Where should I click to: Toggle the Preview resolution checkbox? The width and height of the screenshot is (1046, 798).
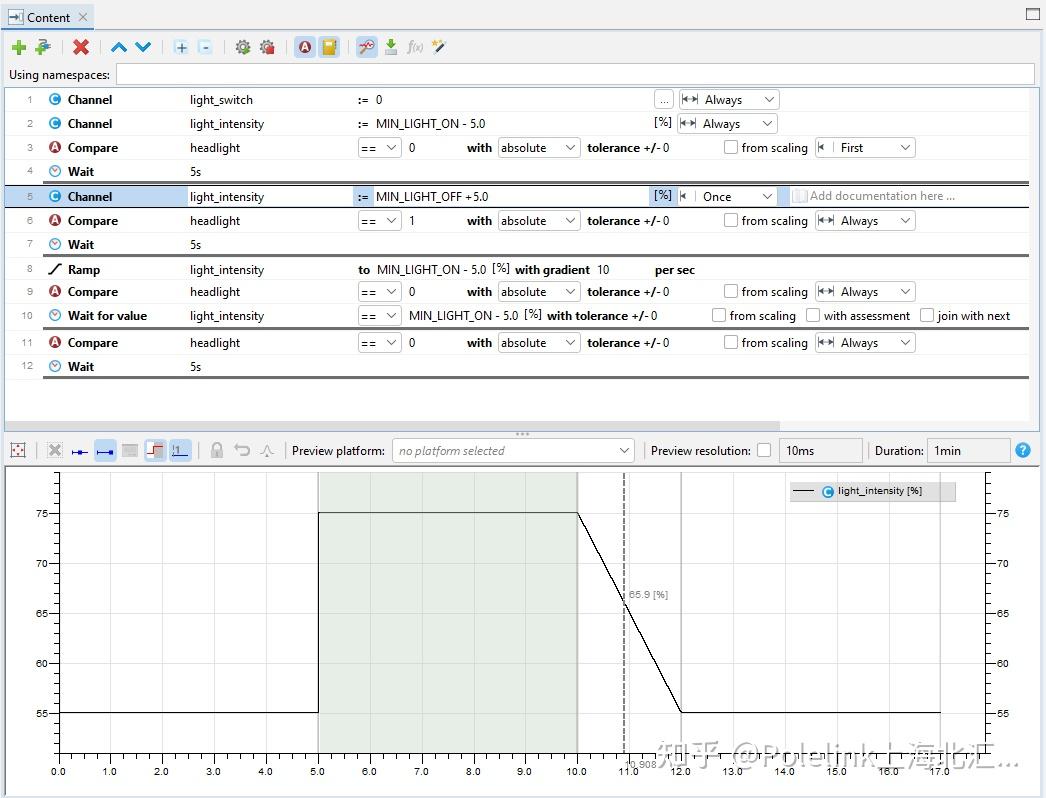pyautogui.click(x=764, y=451)
